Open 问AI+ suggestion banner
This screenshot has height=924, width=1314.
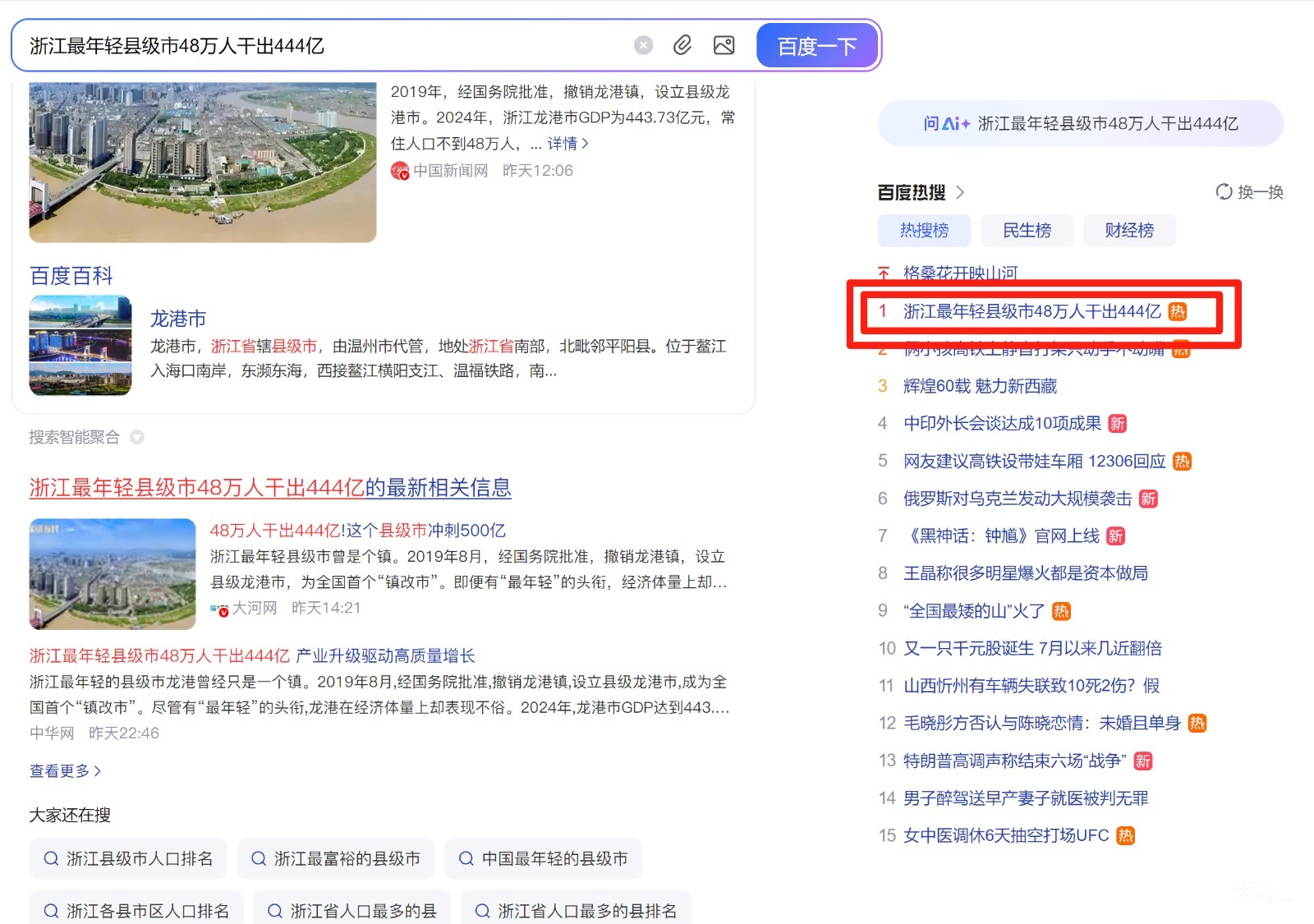1080,123
